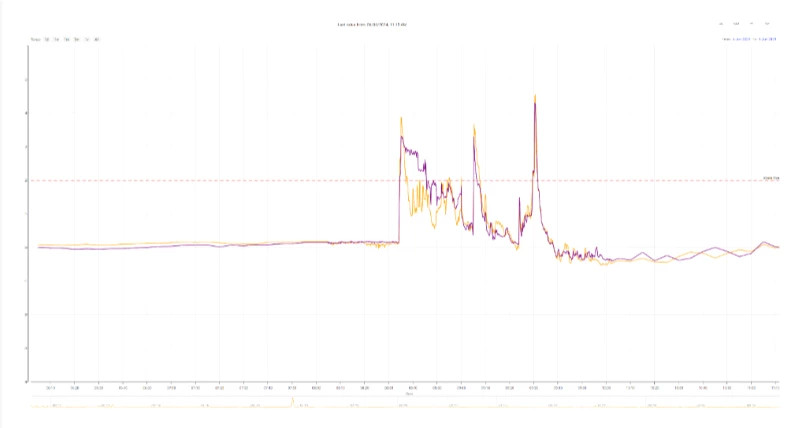Click the first icon in the top-right chart toolbar

point(720,23)
